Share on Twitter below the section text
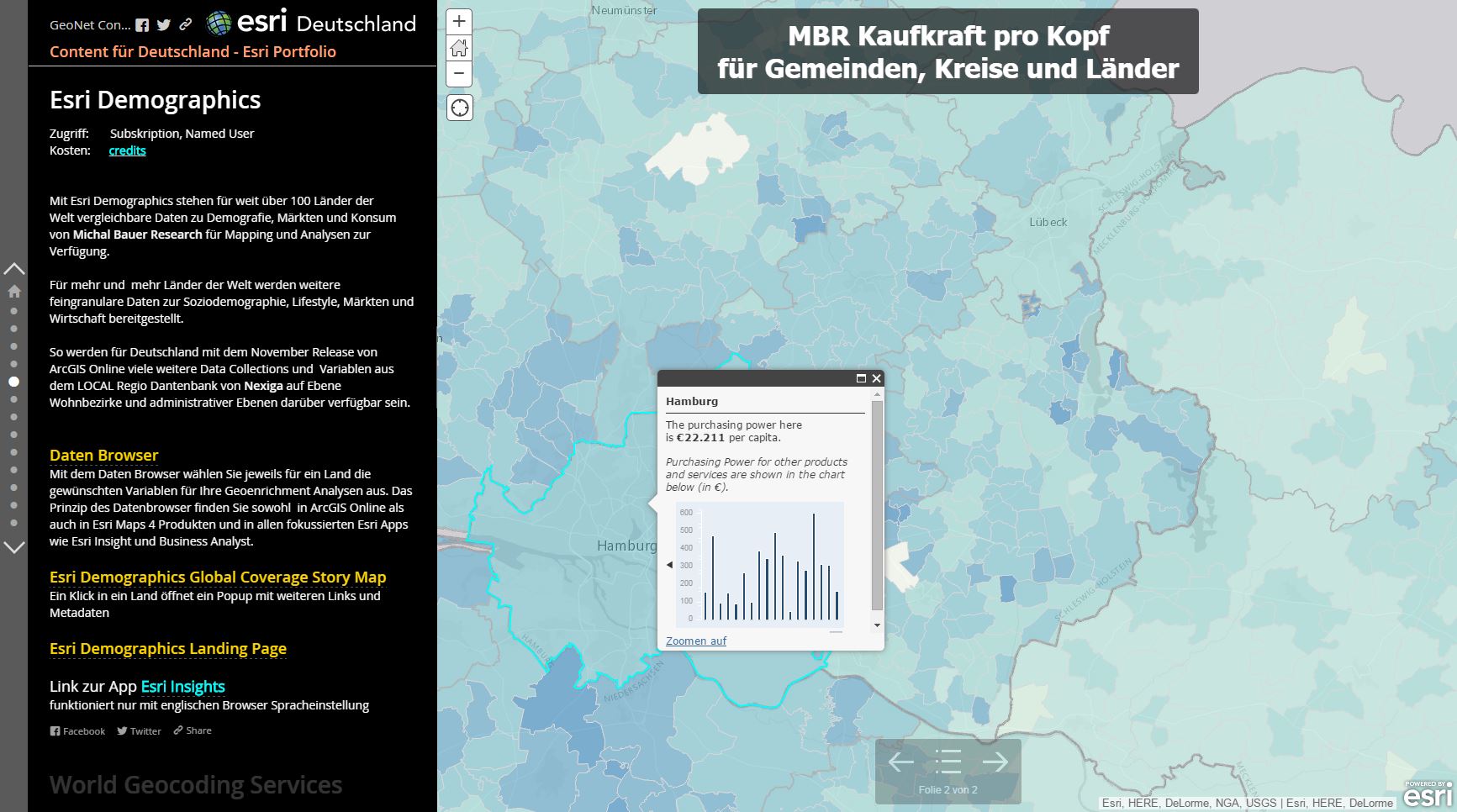Image resolution: width=1457 pixels, height=812 pixels. (140, 731)
